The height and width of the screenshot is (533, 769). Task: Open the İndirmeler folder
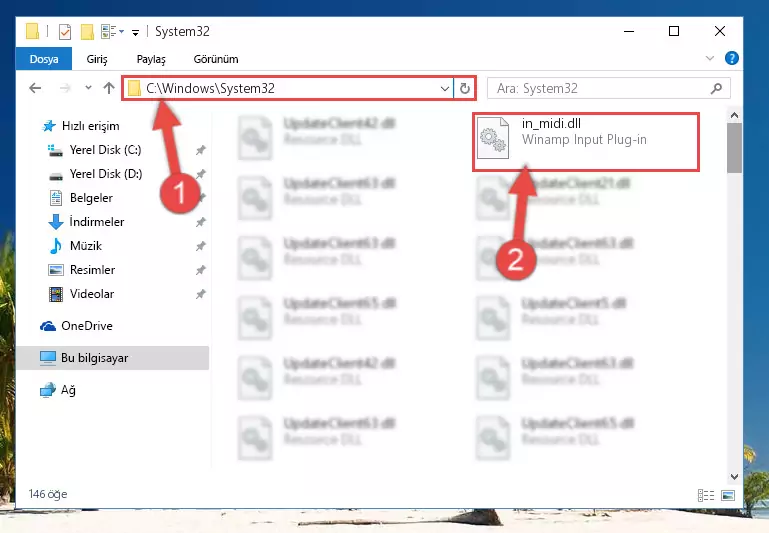96,222
